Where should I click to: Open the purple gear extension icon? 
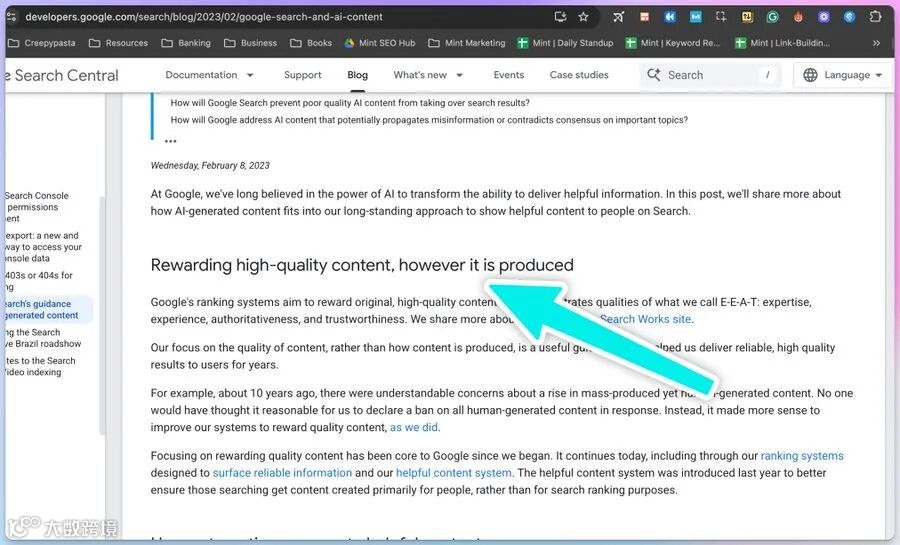coord(824,17)
